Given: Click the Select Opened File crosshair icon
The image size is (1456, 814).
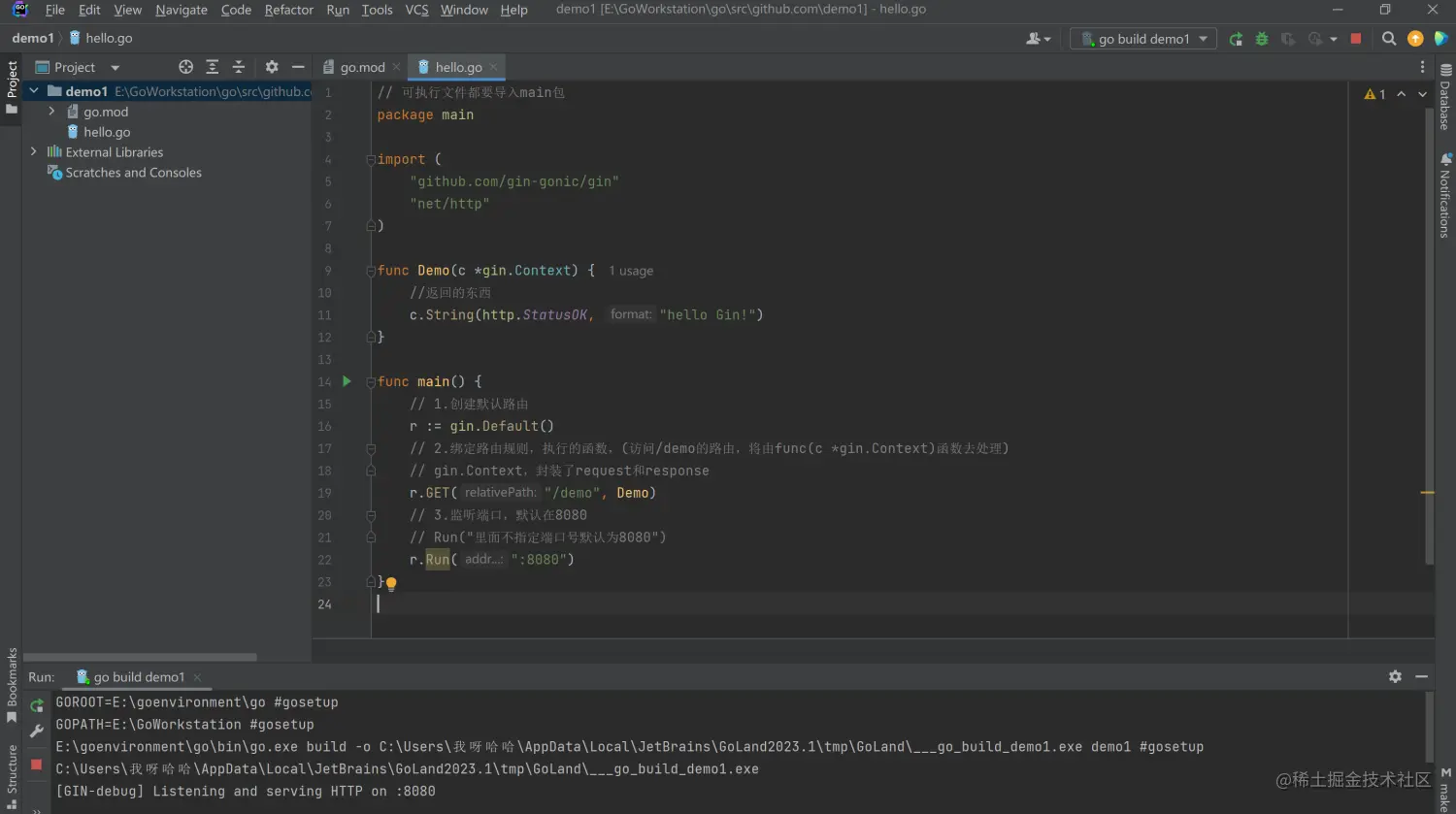Looking at the screenshot, I should pos(186,67).
